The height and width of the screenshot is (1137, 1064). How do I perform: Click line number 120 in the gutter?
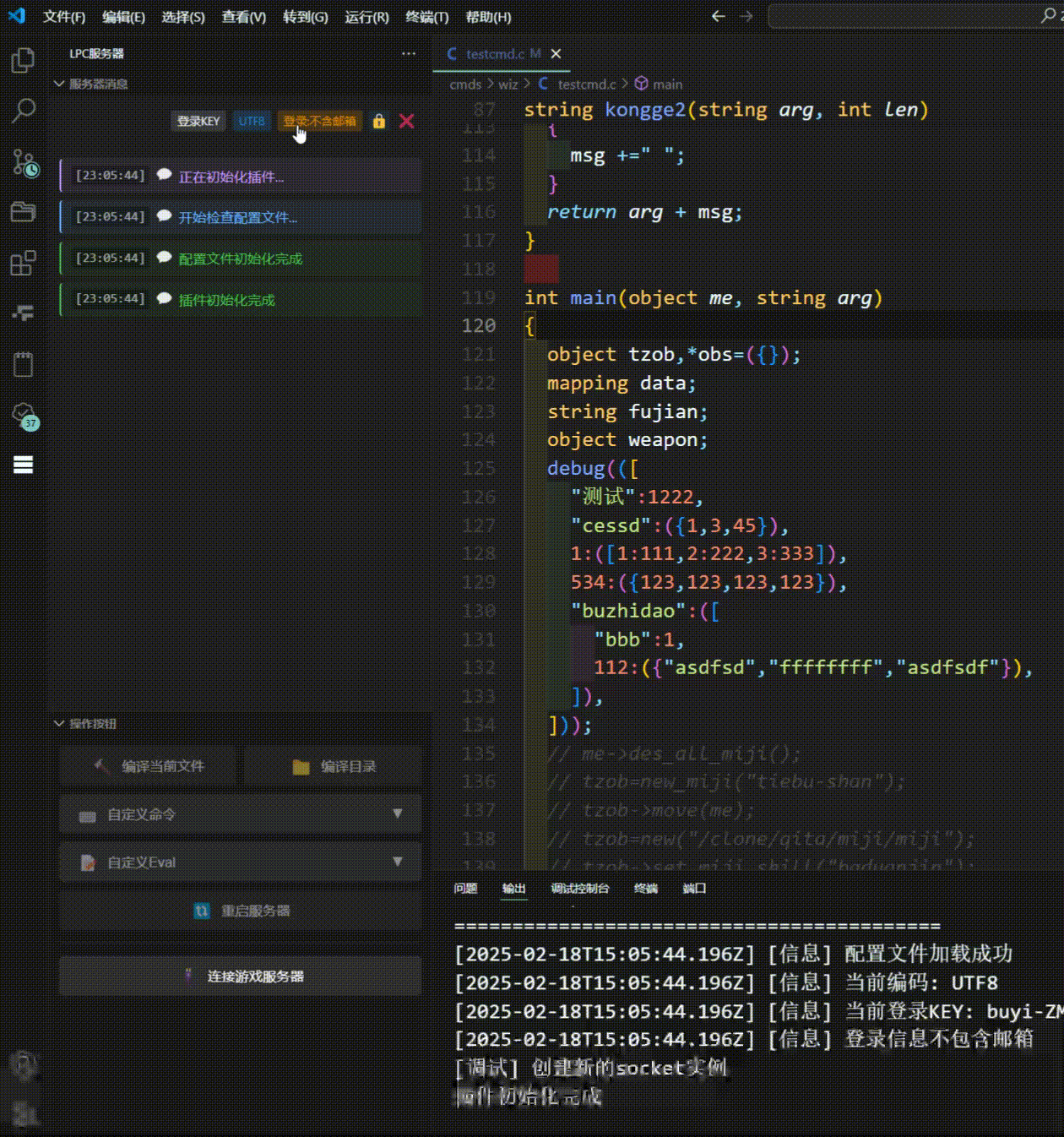479,325
